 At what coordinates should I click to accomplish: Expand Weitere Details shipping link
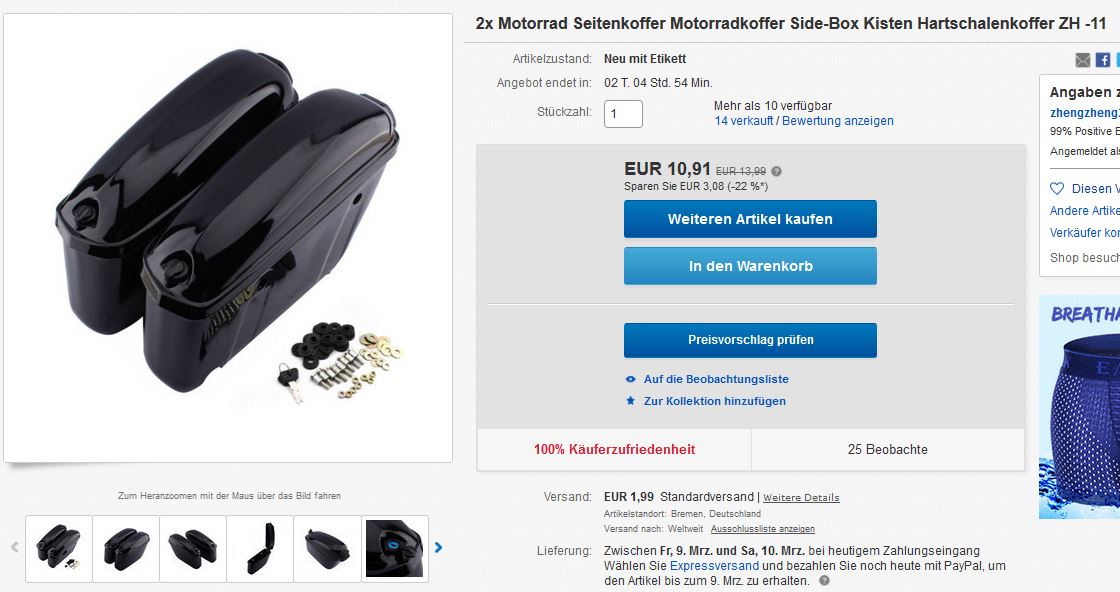801,498
